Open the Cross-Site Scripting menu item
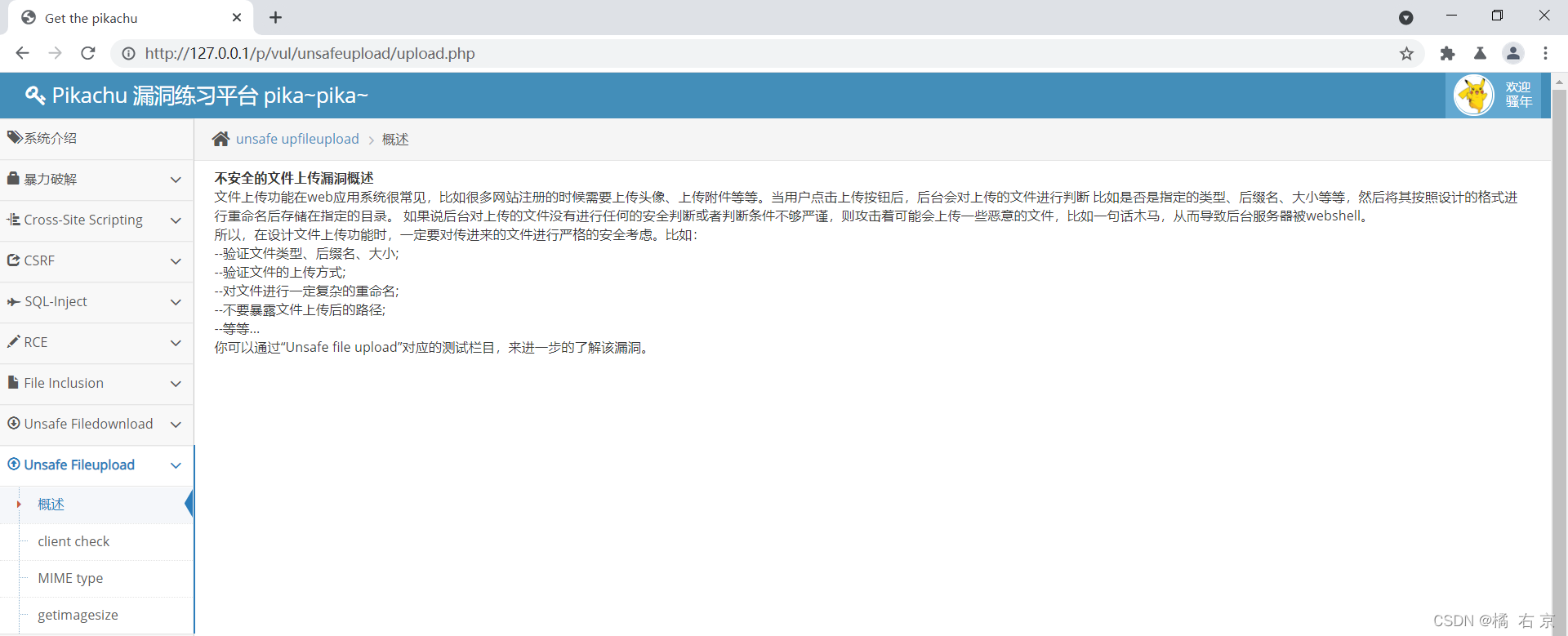1568x636 pixels. pos(96,220)
